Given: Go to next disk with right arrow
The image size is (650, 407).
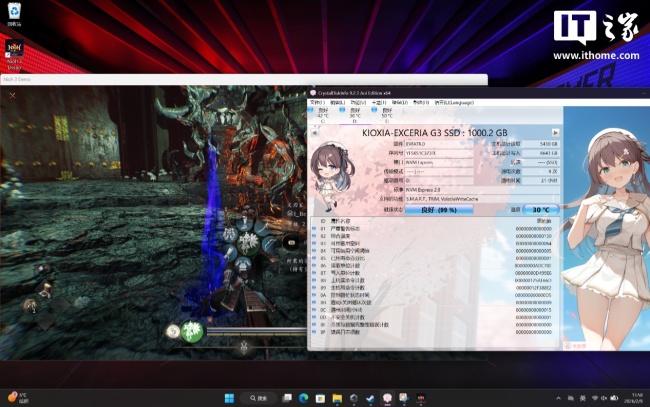Looking at the screenshot, I should 555,133.
